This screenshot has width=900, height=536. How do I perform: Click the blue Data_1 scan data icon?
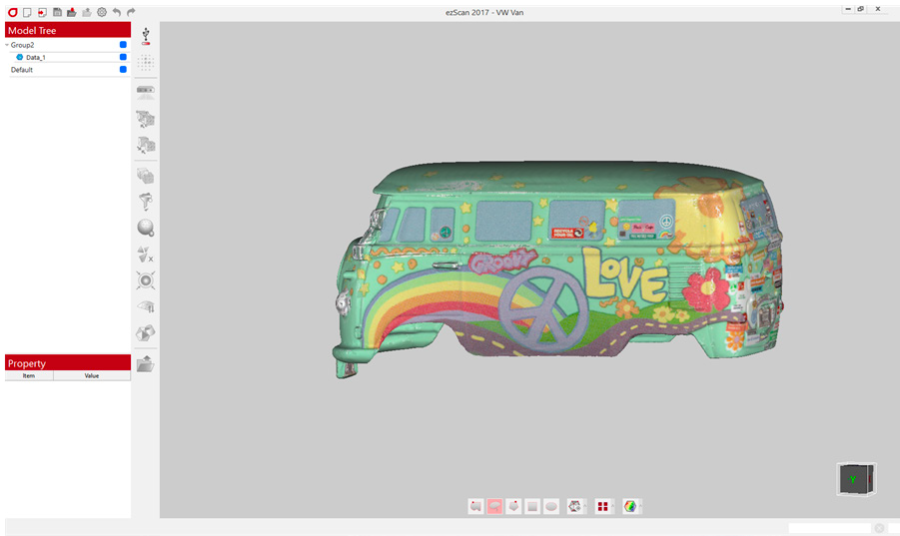[x=20, y=57]
